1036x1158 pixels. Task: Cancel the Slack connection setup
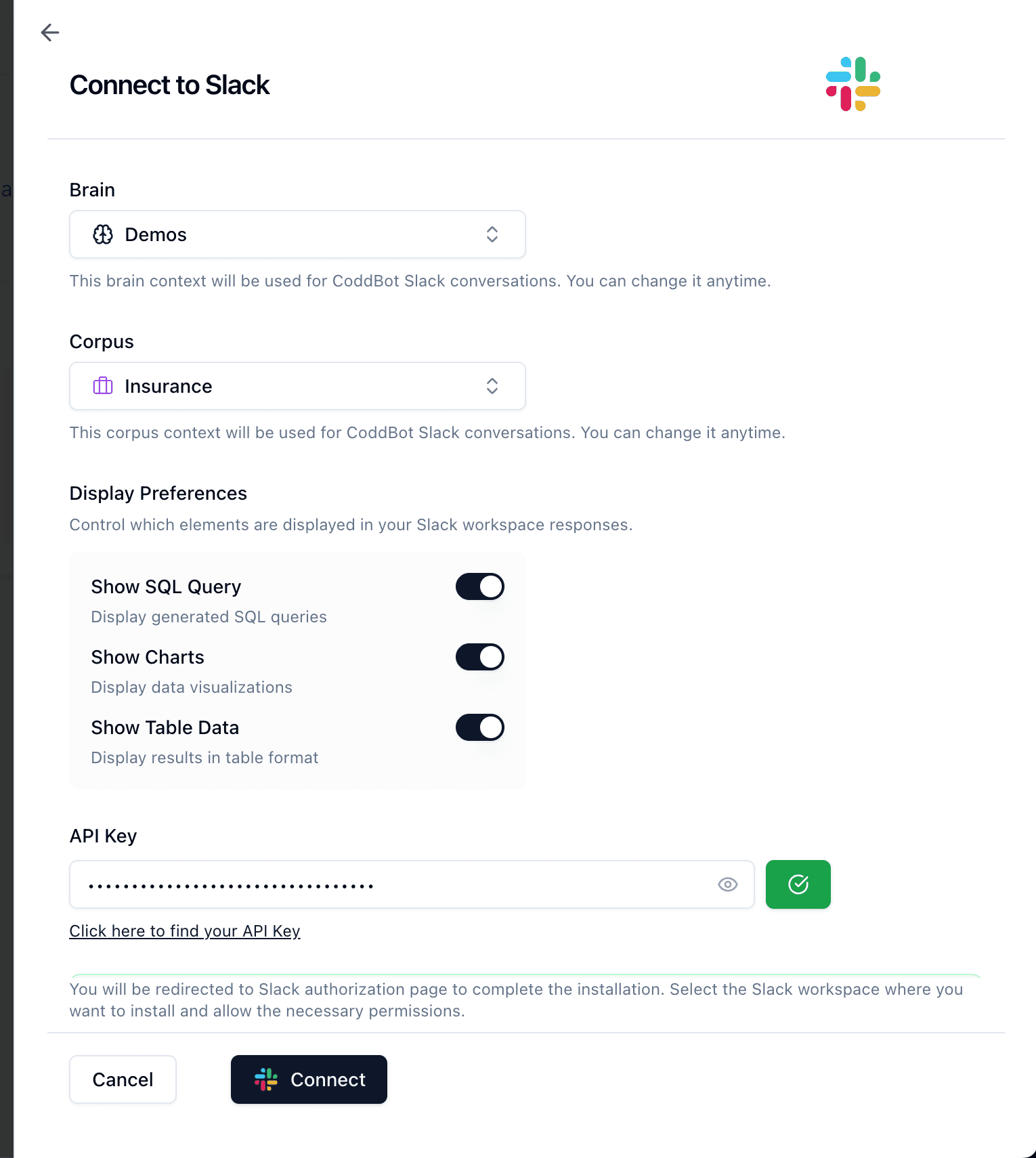pyautogui.click(x=123, y=1079)
